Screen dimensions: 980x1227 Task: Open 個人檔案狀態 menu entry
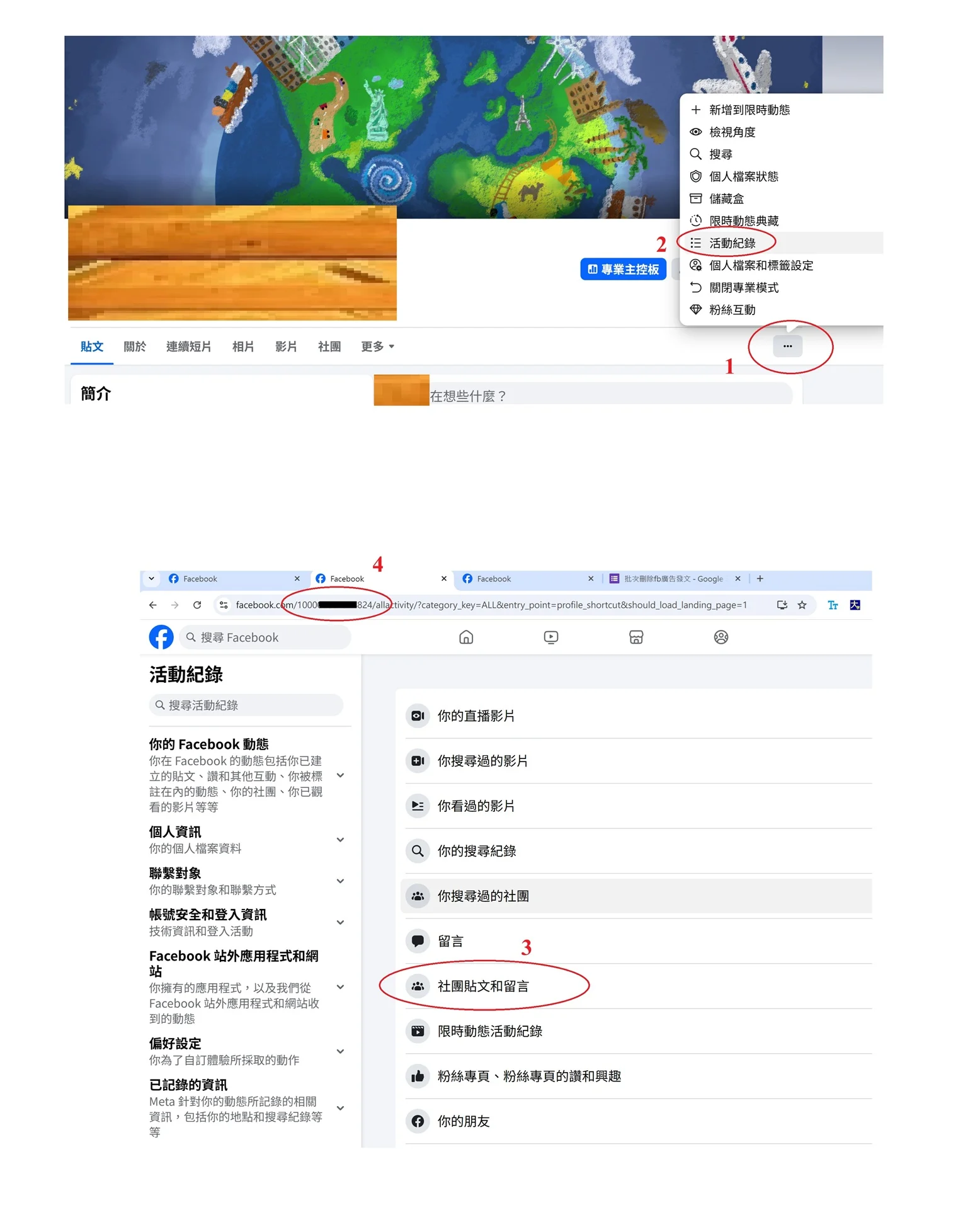(x=782, y=176)
